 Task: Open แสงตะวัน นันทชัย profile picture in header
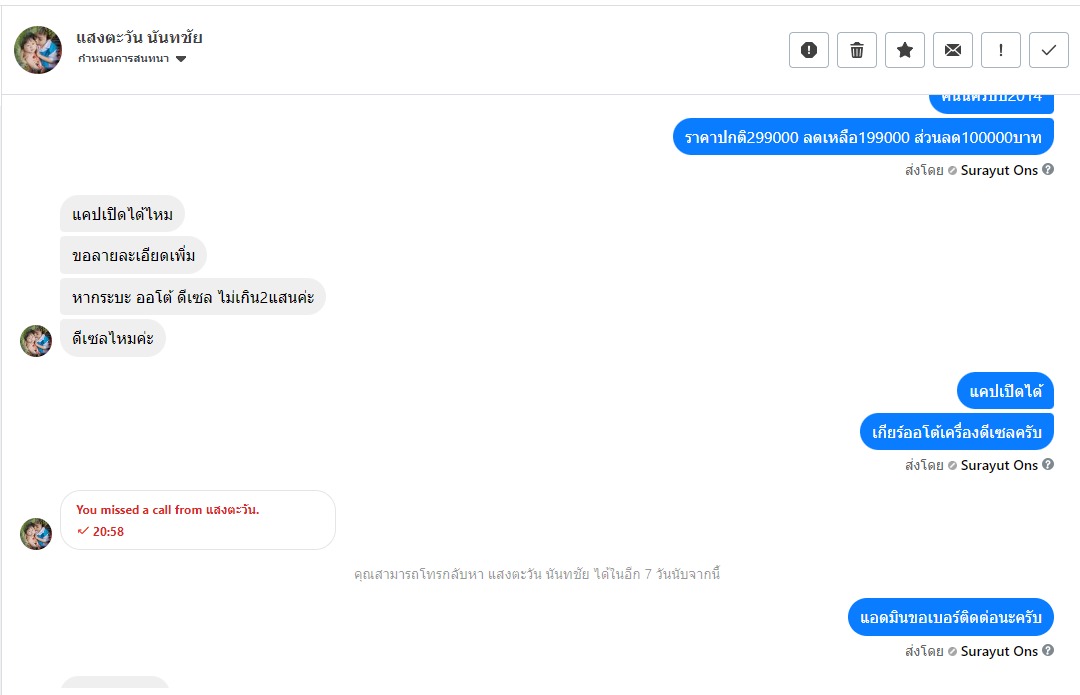(x=38, y=50)
